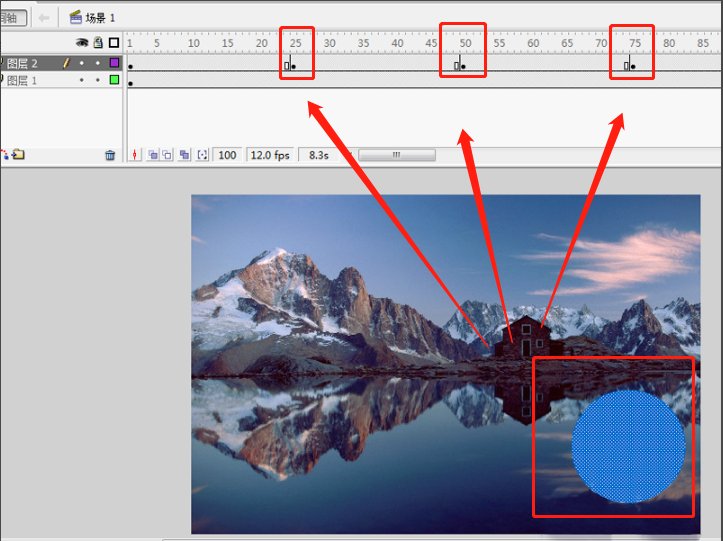The width and height of the screenshot is (723, 541).
Task: Click the eye icon column header
Action: point(83,43)
